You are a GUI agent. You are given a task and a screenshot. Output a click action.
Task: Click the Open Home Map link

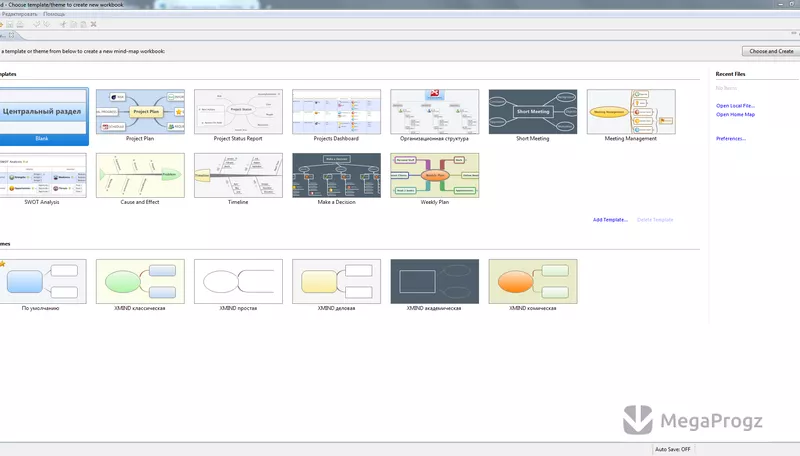click(735, 114)
